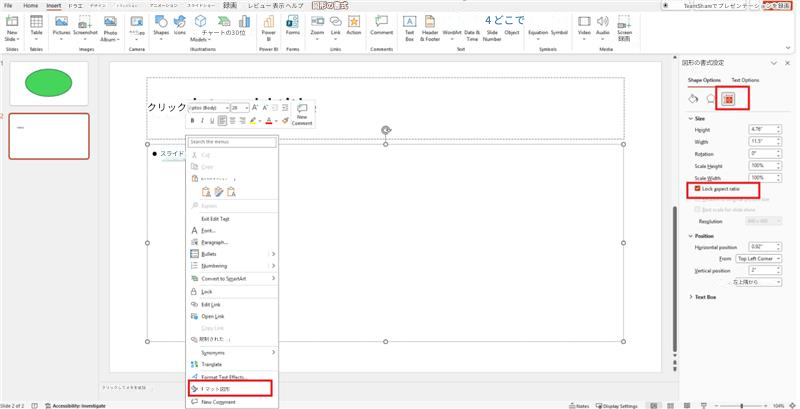Click the Screenshot icon in Images group
This screenshot has width=800, height=409.
[x=85, y=22]
